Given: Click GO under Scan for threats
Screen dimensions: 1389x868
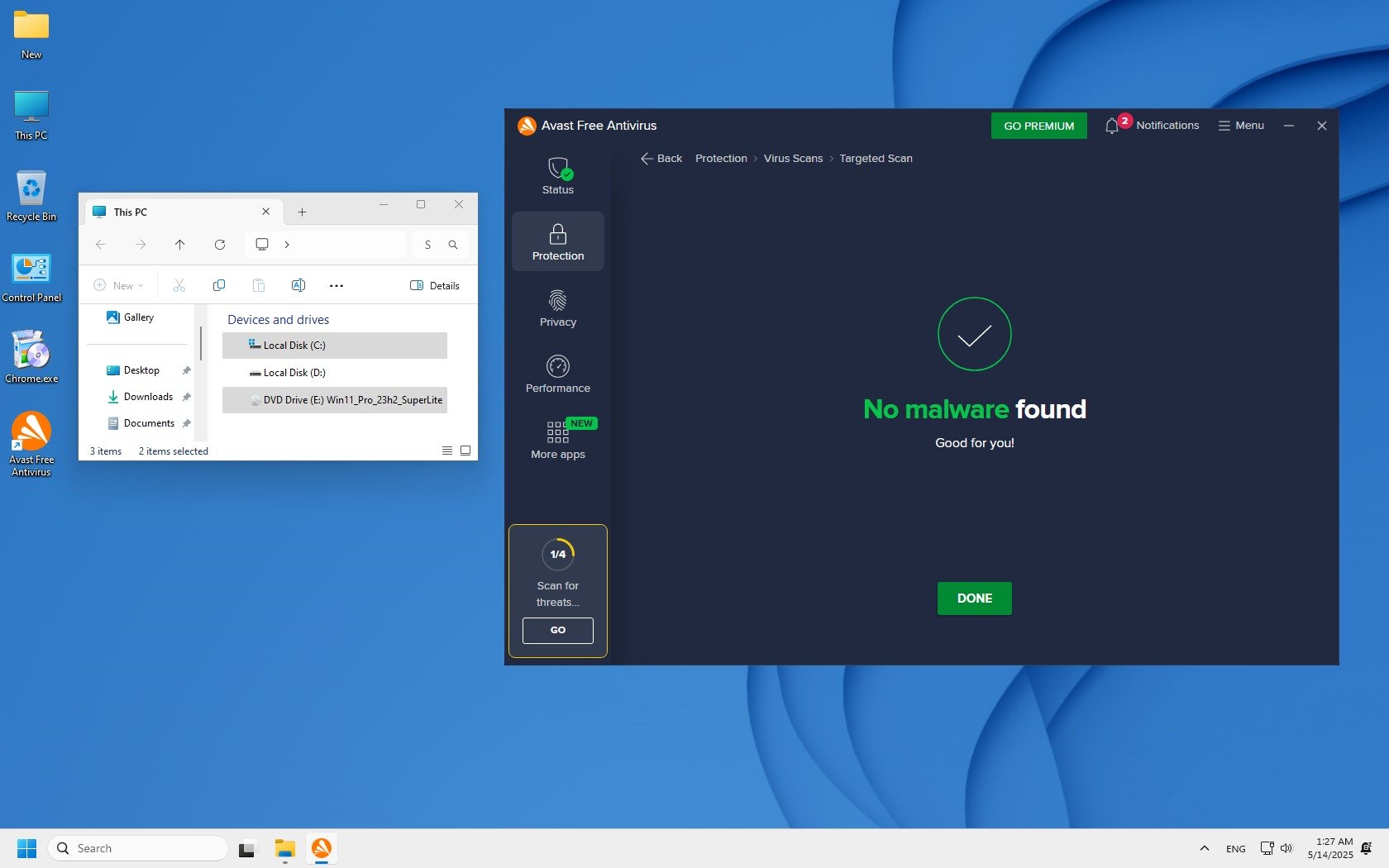Looking at the screenshot, I should click(x=558, y=630).
